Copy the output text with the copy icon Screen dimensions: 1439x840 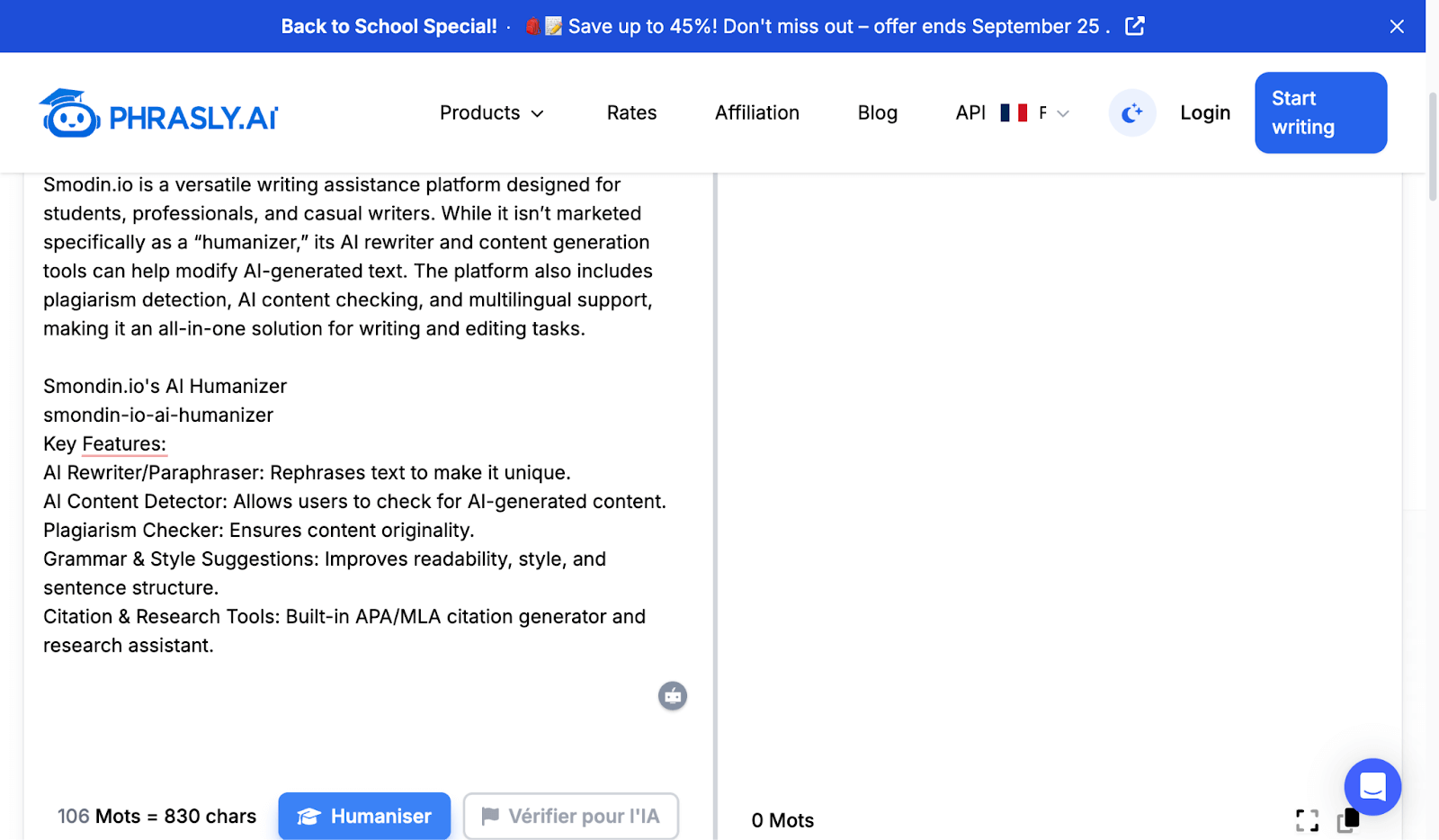pyautogui.click(x=1347, y=819)
